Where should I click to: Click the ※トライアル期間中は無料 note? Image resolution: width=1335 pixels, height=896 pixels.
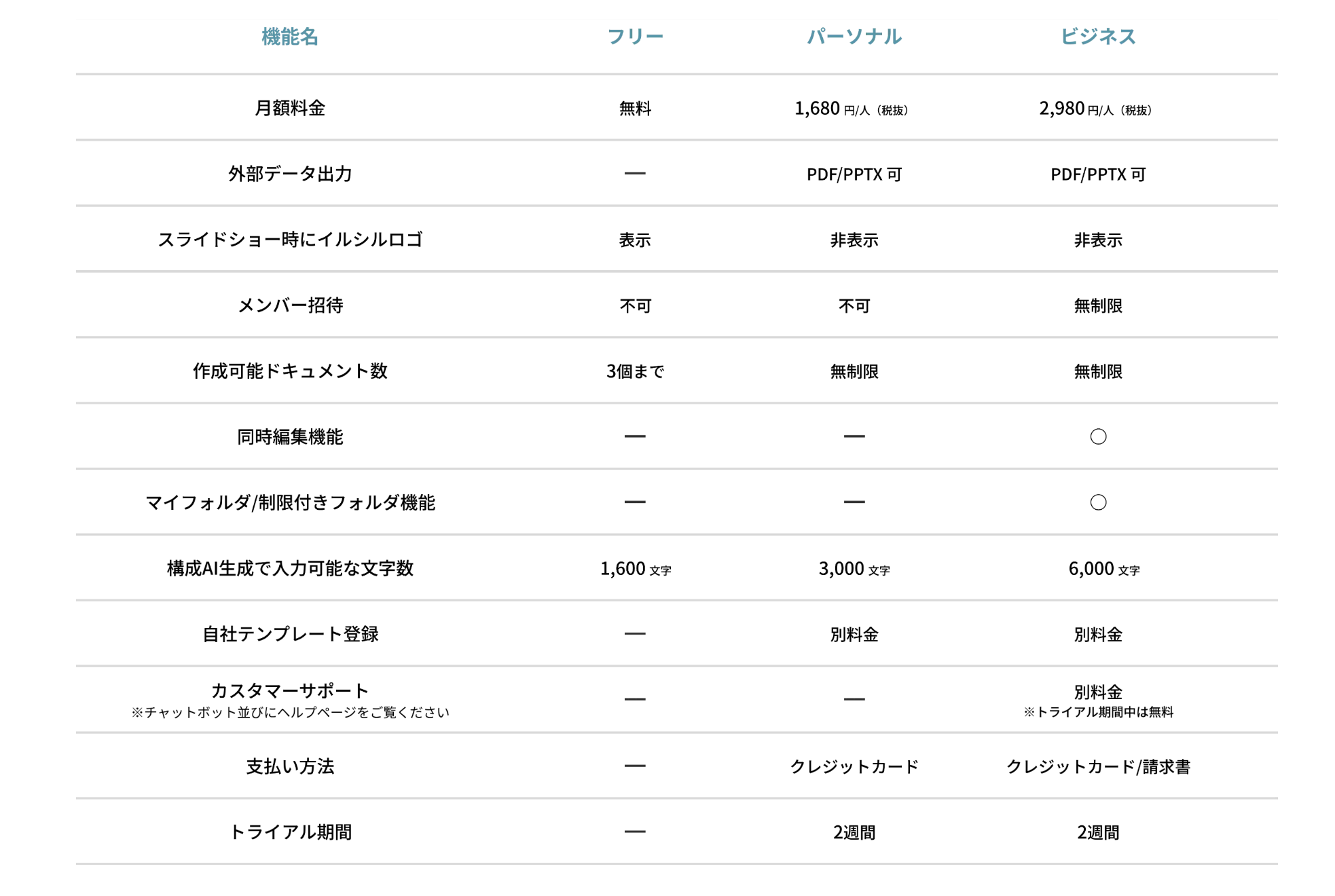(x=1098, y=712)
